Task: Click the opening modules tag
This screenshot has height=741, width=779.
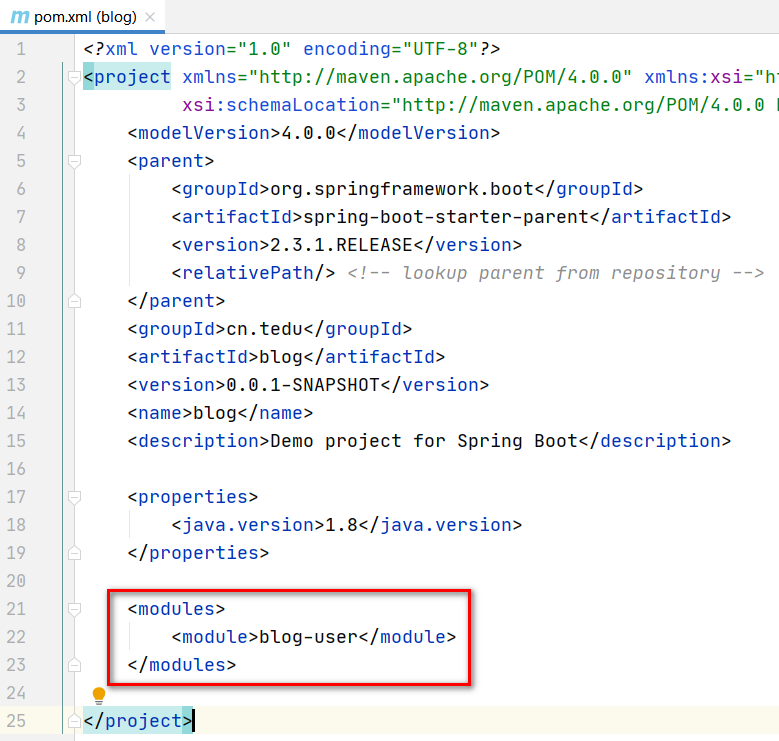Action: point(176,609)
